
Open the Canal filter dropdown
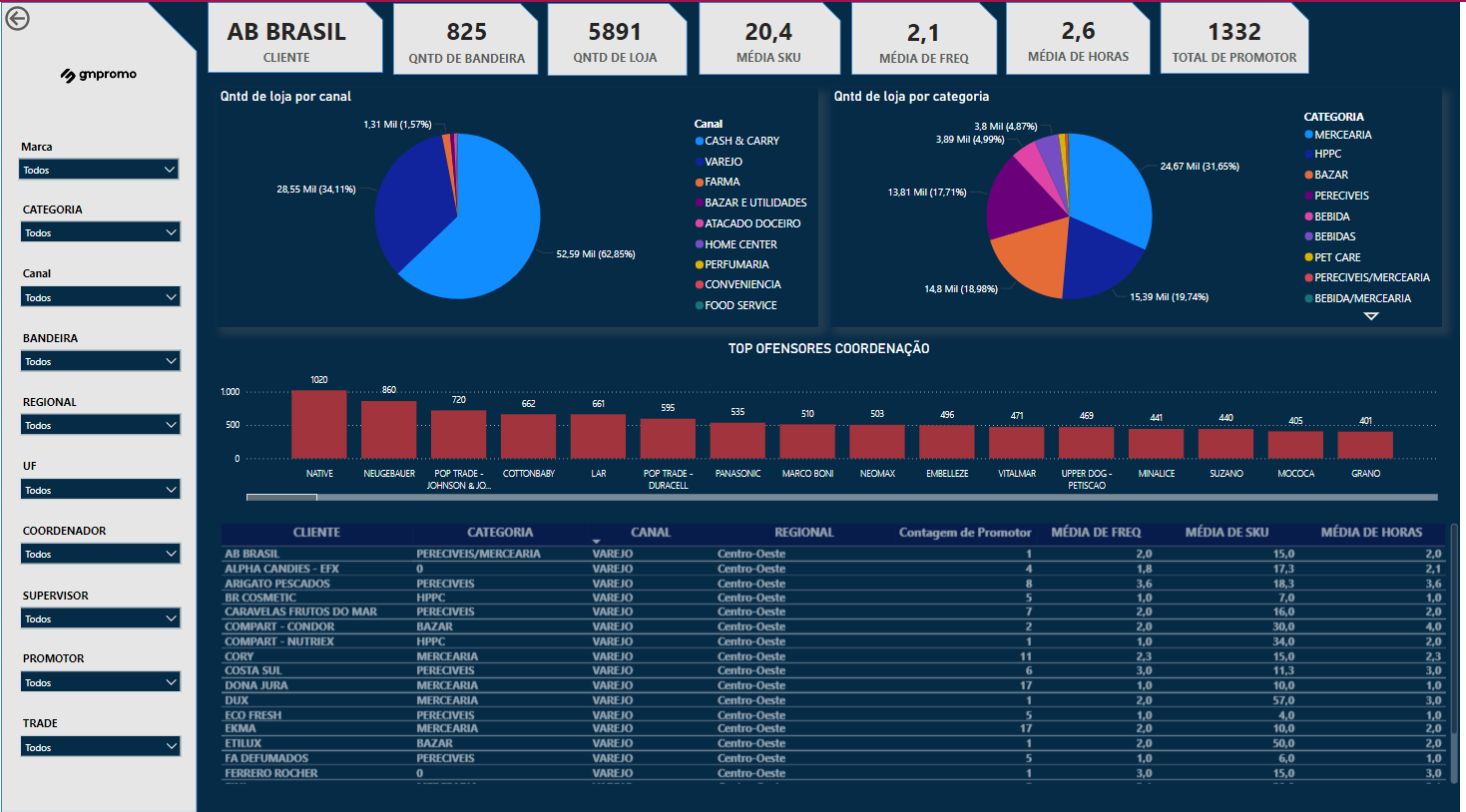pos(100,297)
